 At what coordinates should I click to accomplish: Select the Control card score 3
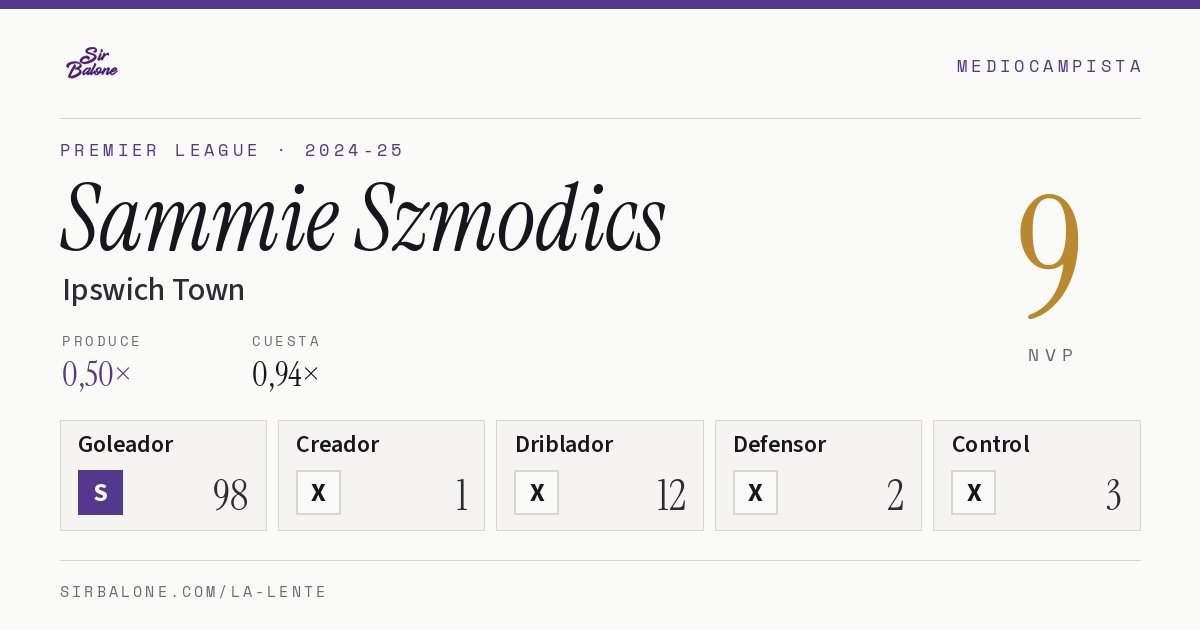point(1113,495)
